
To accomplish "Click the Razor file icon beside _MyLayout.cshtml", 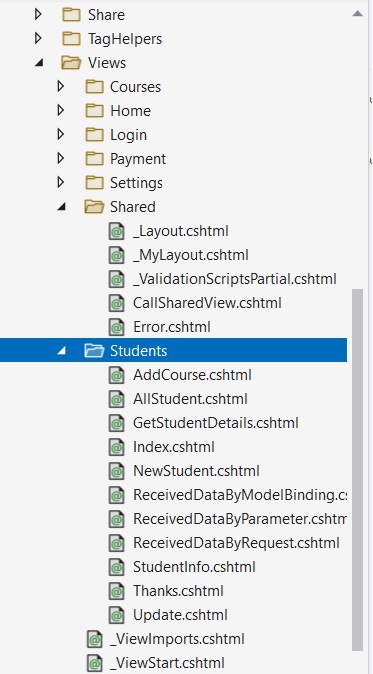I will point(117,255).
